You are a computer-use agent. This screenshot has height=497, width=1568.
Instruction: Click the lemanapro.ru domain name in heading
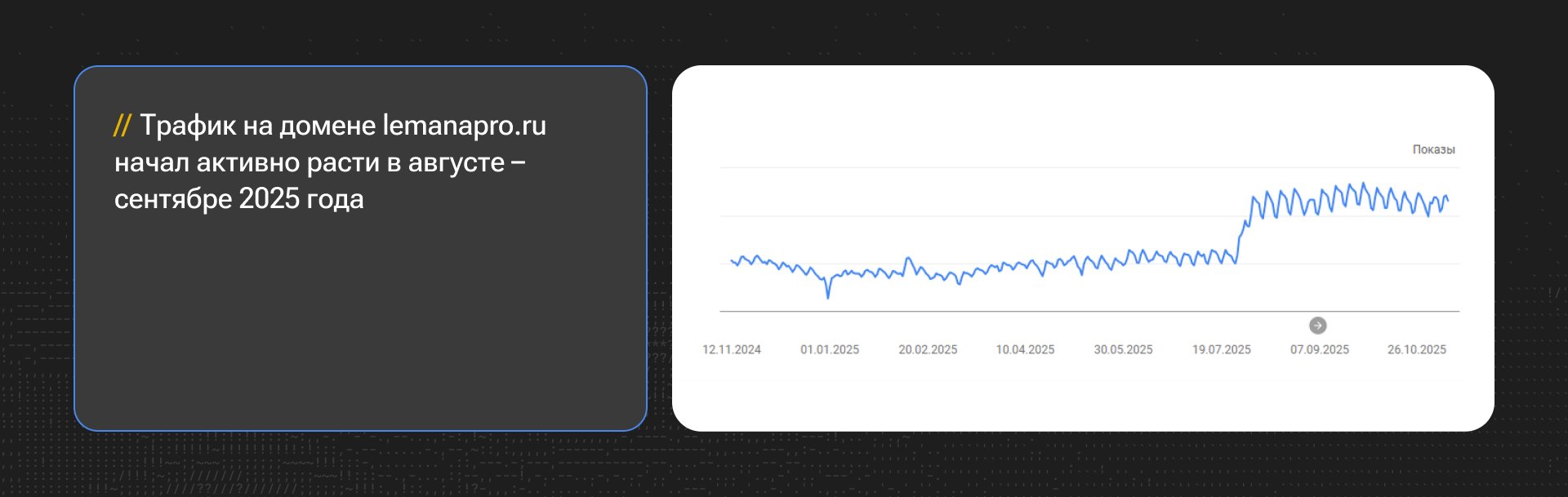pyautogui.click(x=464, y=126)
